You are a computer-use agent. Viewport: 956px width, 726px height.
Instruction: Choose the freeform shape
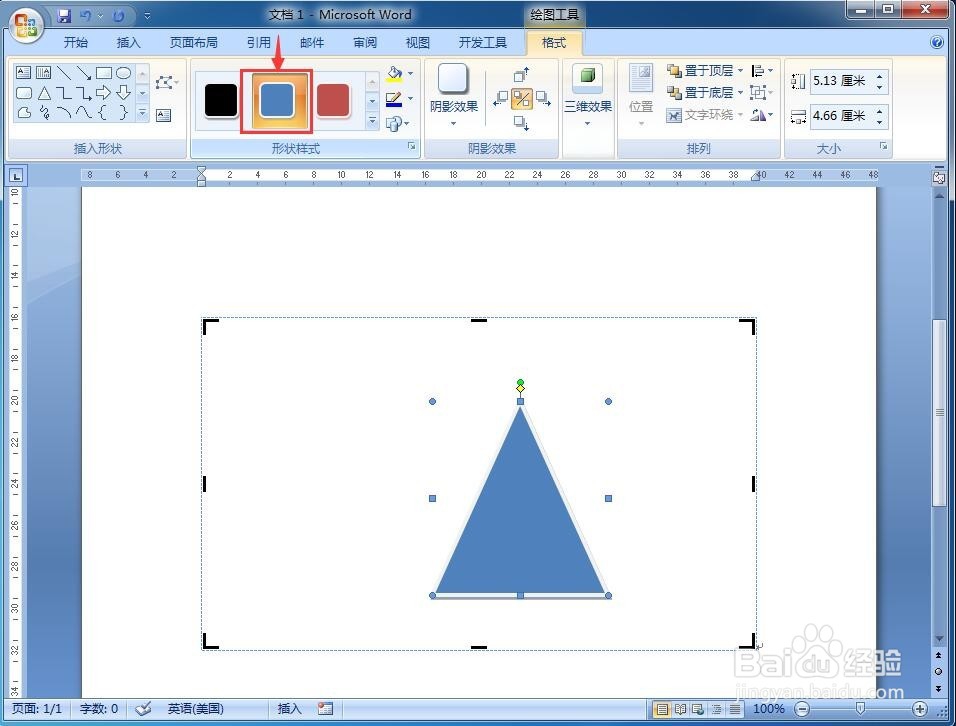[23, 113]
